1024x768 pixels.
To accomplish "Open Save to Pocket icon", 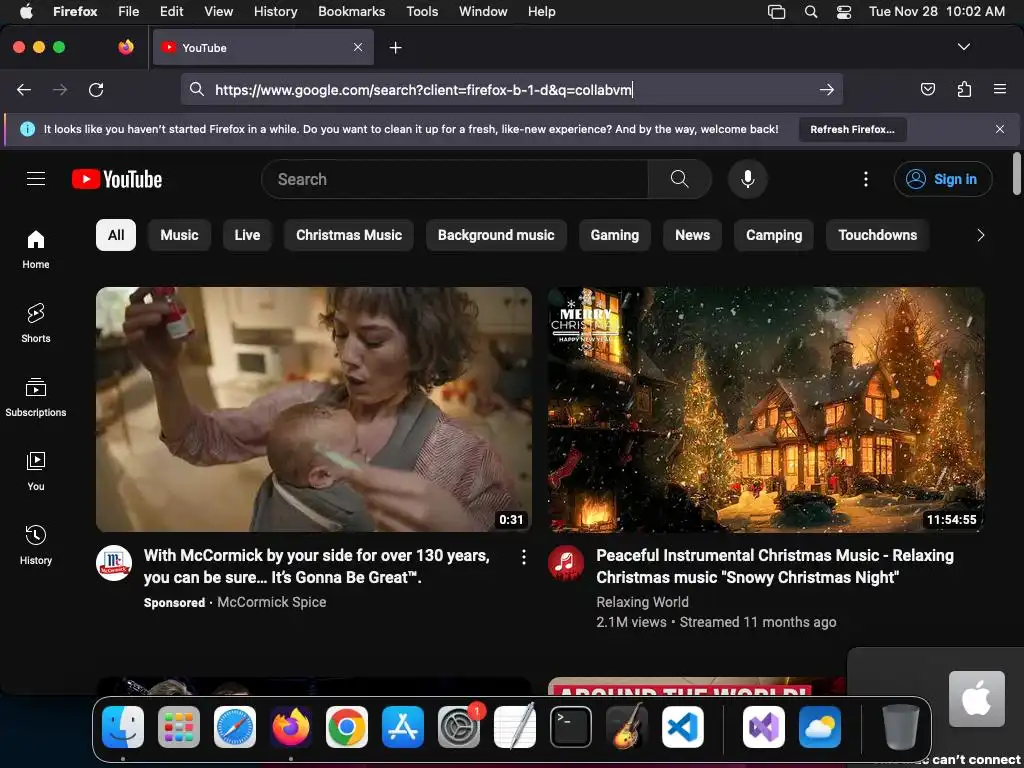I will (x=928, y=89).
